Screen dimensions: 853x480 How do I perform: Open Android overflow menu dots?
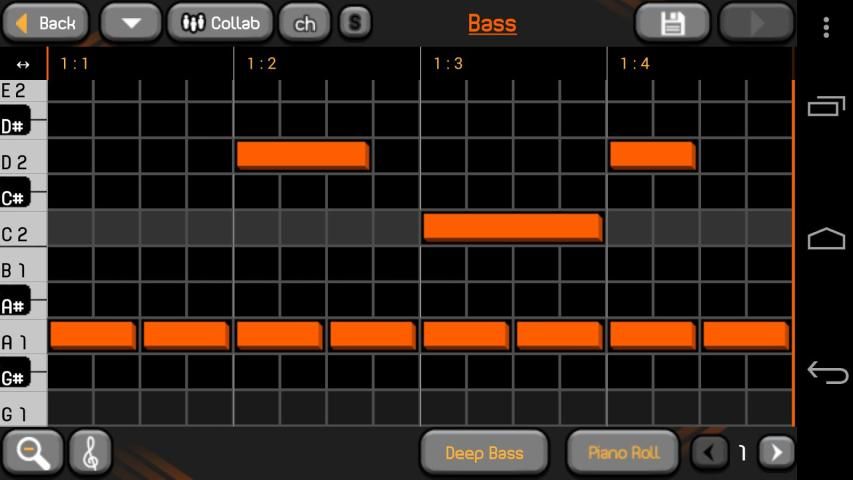point(826,27)
